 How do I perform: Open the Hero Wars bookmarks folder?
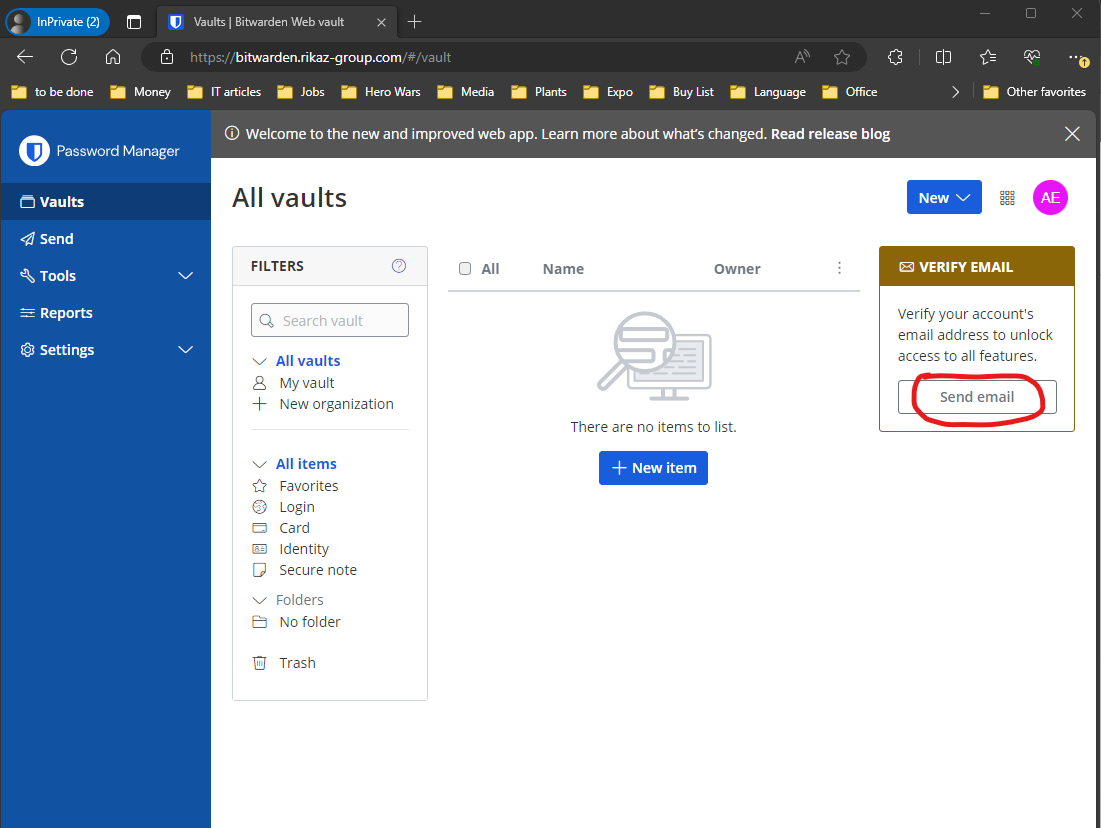[x=381, y=92]
